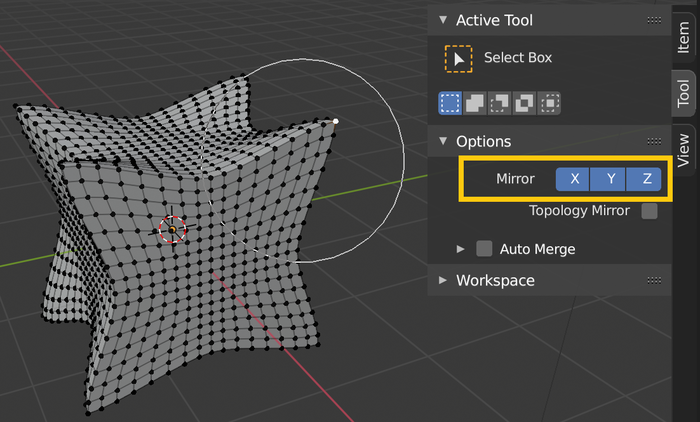Choose the Set New Selection mode
The height and width of the screenshot is (422, 700).
(449, 102)
